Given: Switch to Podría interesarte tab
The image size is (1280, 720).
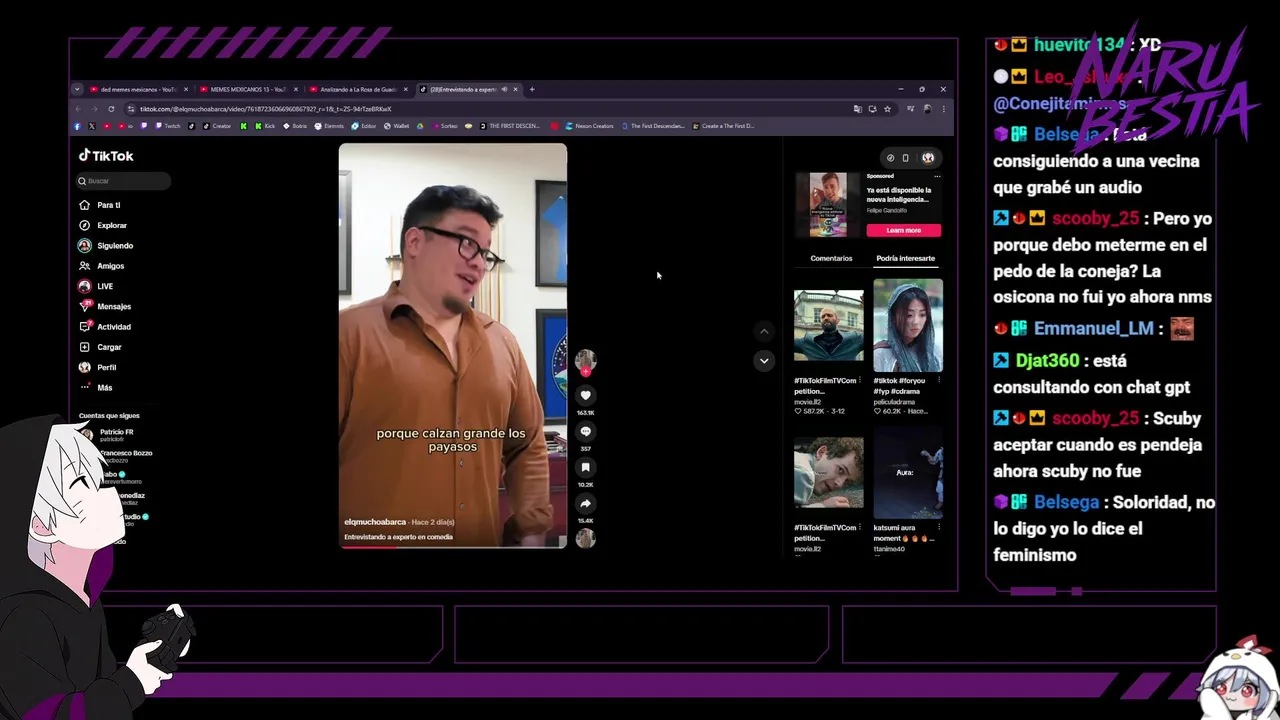Looking at the screenshot, I should click(x=906, y=258).
